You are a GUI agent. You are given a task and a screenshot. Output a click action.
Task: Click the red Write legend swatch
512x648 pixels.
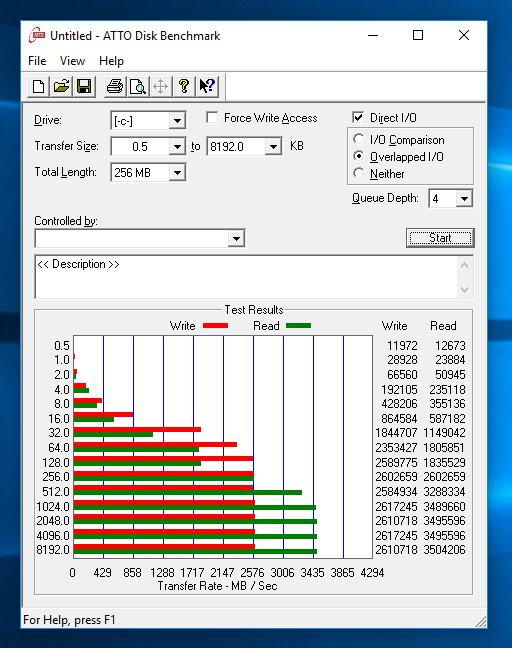[215, 326]
